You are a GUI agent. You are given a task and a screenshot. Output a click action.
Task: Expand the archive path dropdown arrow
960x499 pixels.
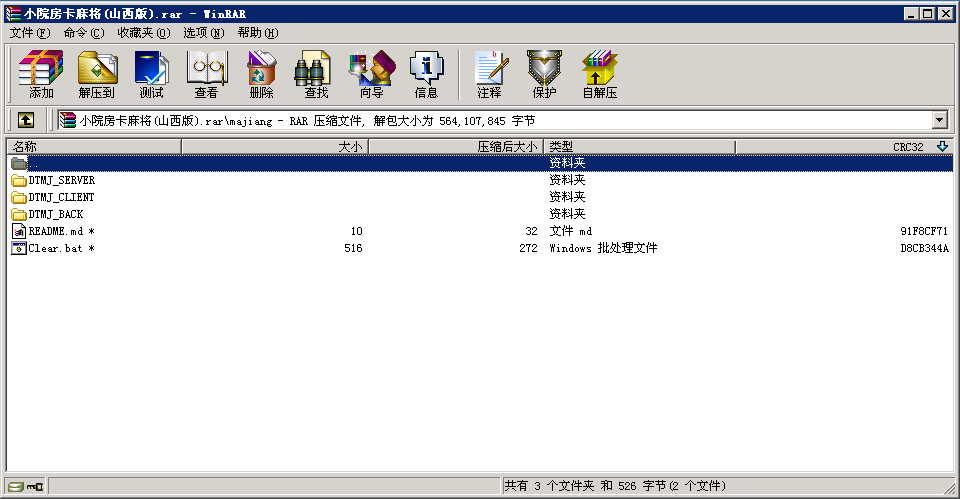939,120
